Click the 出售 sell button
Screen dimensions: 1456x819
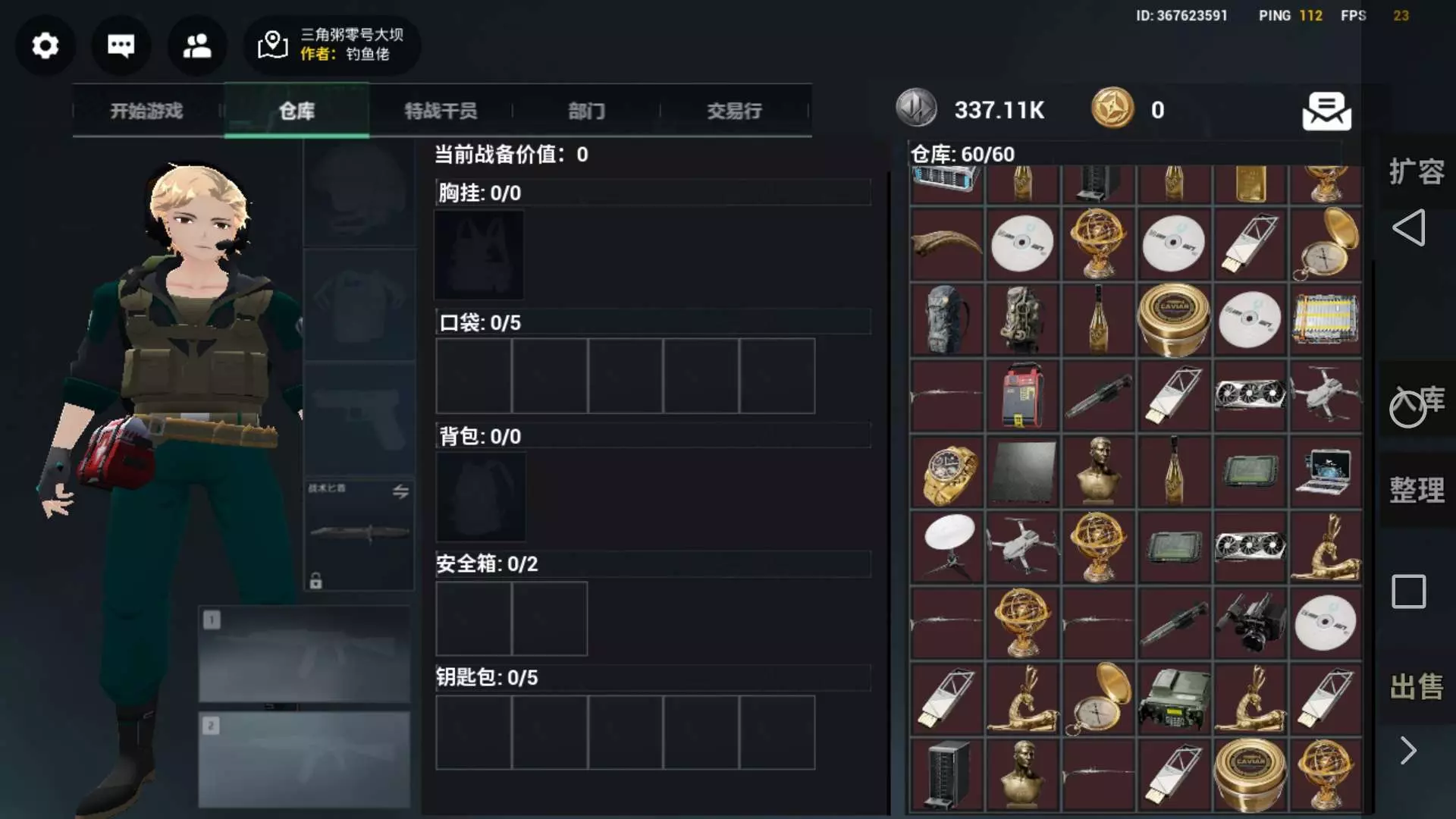1417,688
